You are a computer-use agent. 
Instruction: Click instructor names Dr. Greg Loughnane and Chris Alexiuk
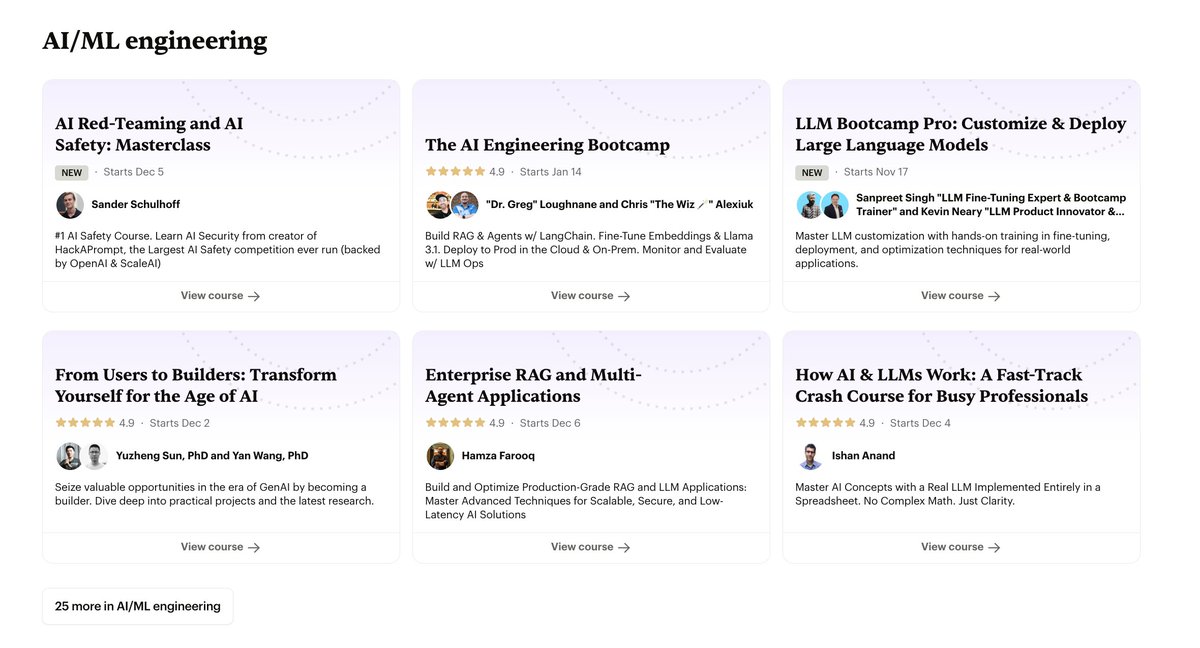[619, 205]
